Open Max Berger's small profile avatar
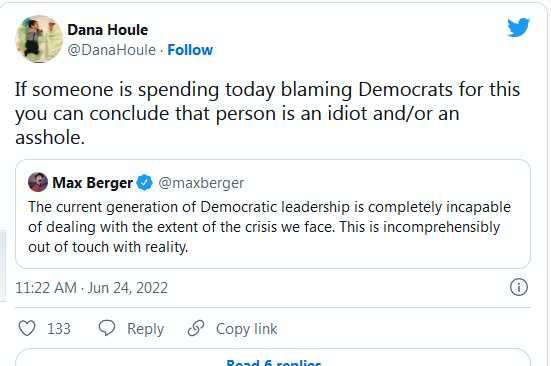 point(38,182)
